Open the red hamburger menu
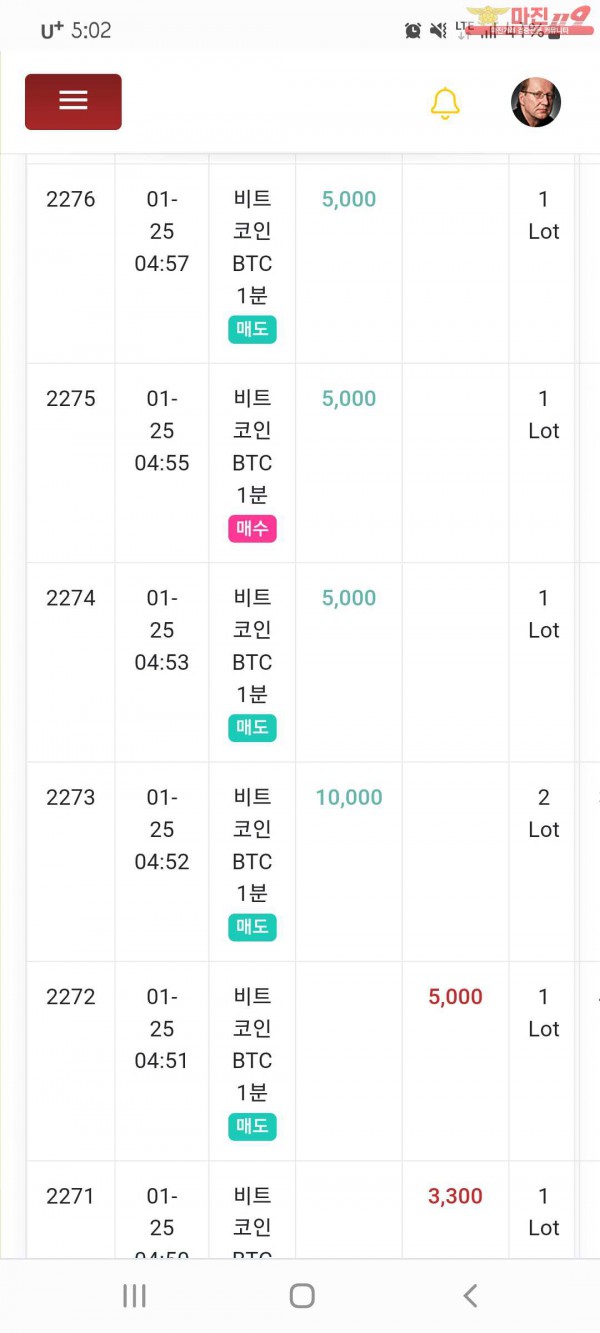 tap(73, 101)
